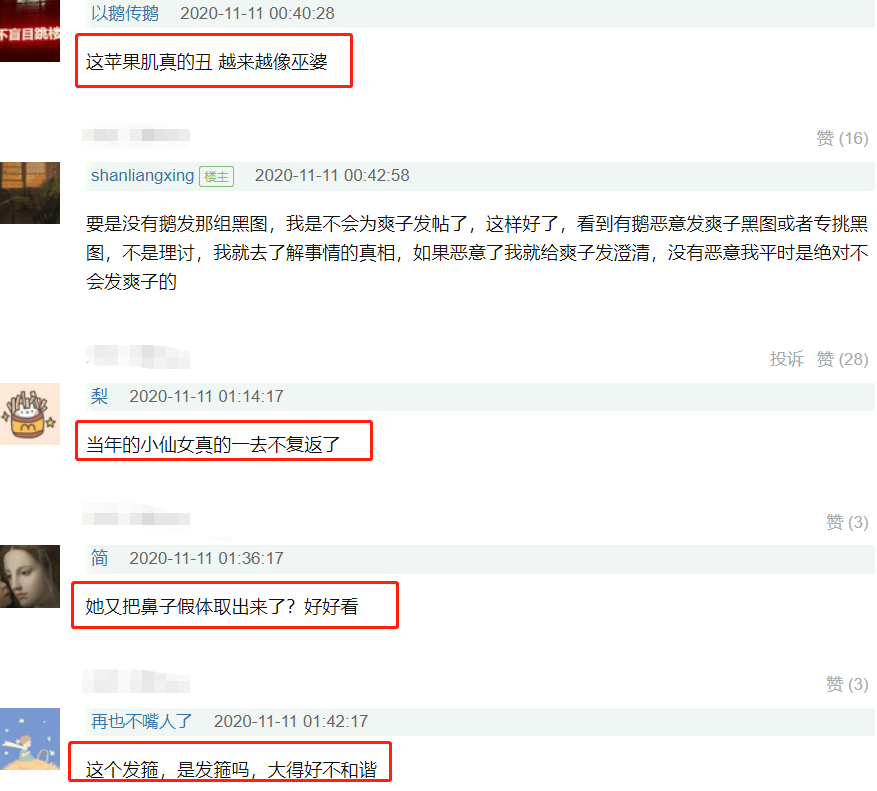Screen dimensions: 877x791
Task: Open shanliangxing username link
Action: tap(143, 176)
